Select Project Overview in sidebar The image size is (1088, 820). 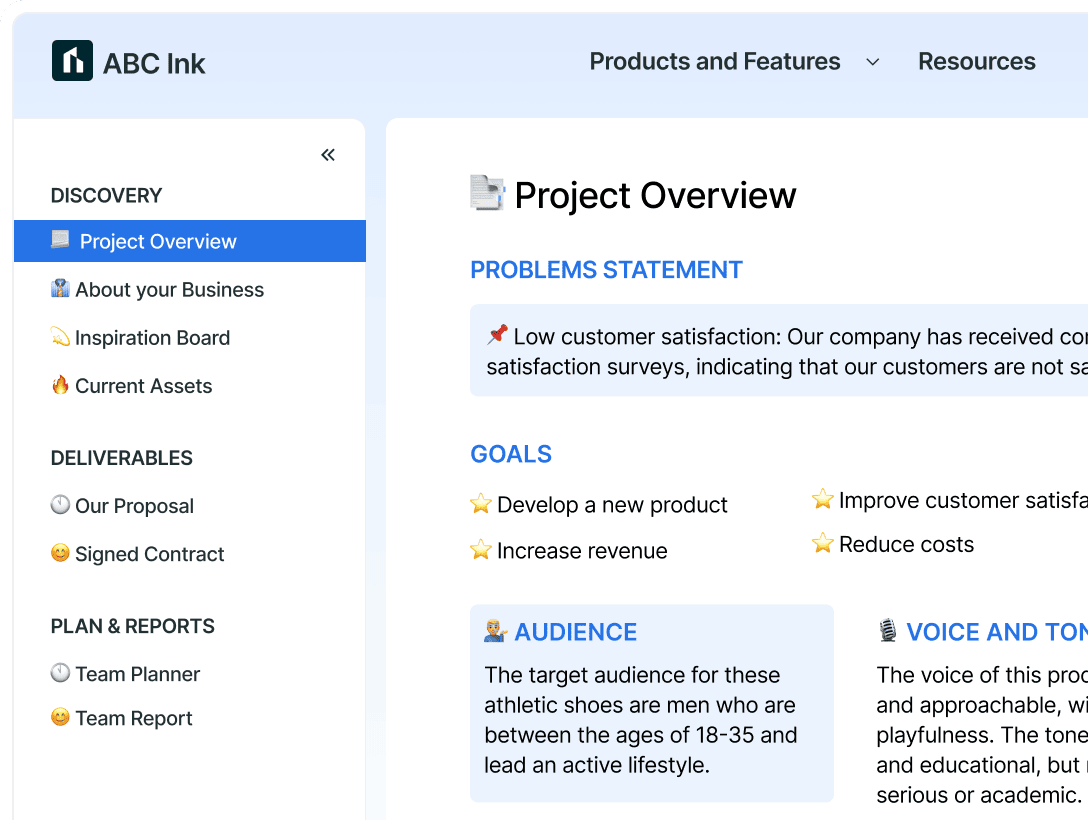[190, 241]
